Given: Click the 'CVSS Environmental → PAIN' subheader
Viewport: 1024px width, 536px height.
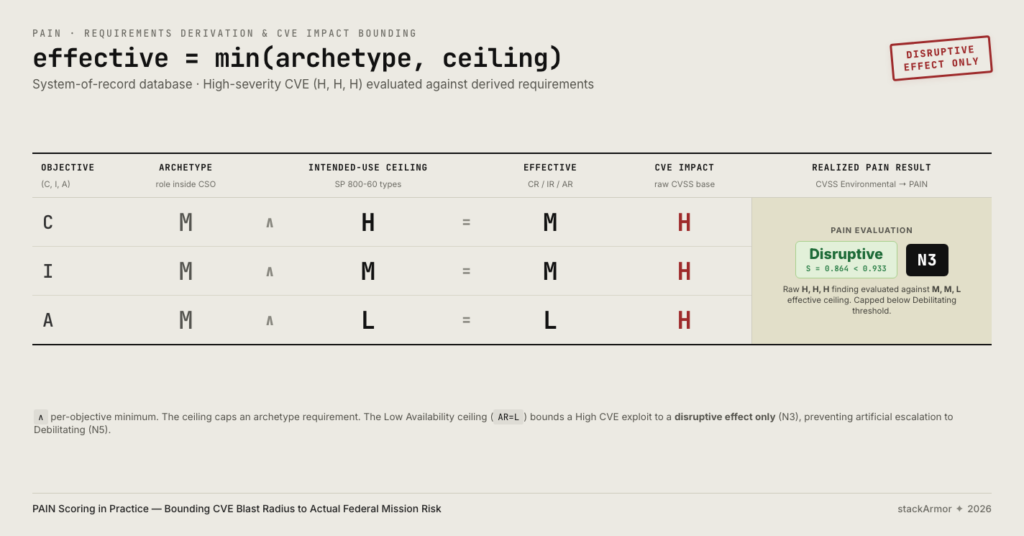Looking at the screenshot, I should (x=871, y=184).
